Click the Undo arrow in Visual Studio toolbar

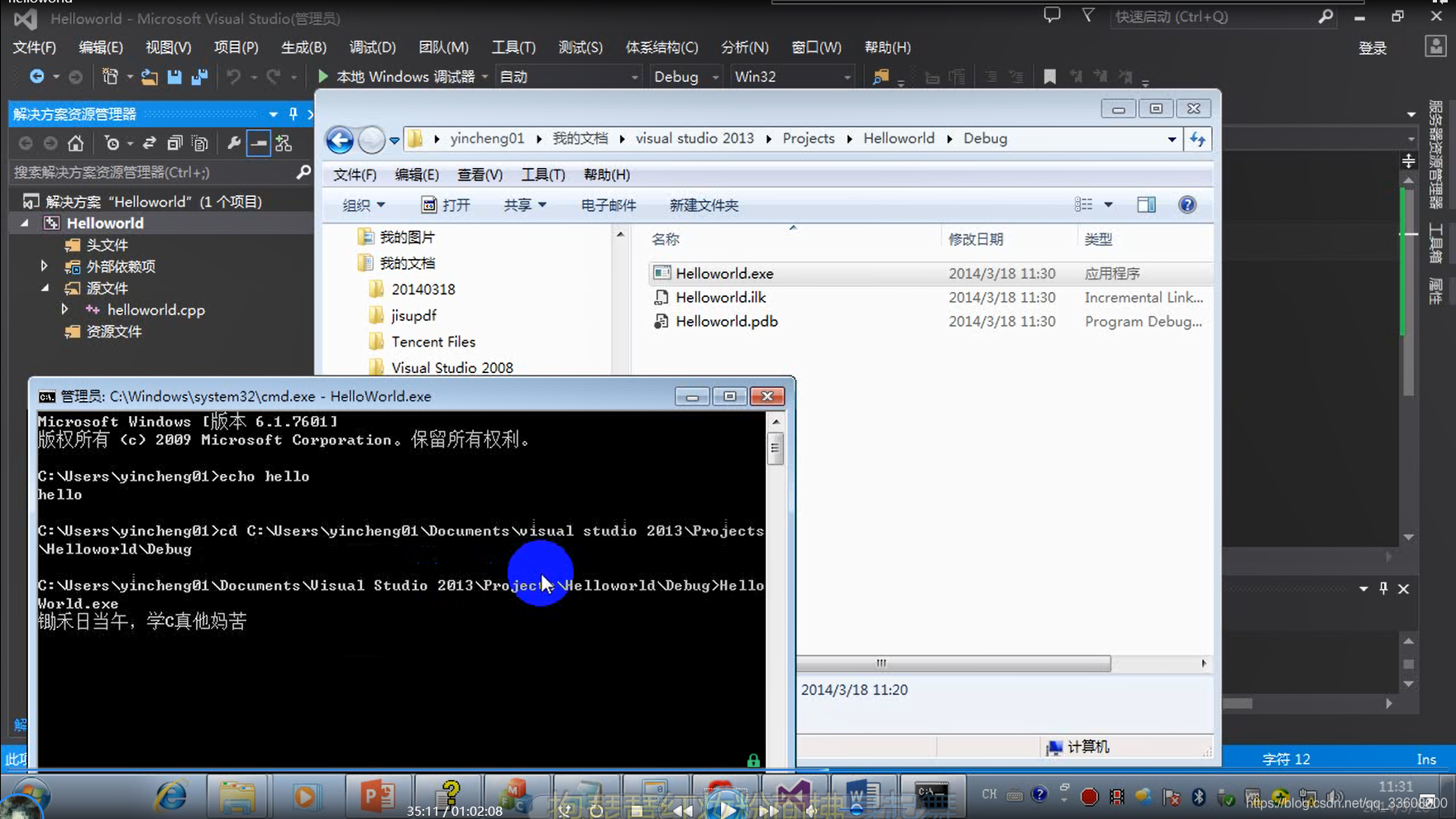[x=234, y=77]
